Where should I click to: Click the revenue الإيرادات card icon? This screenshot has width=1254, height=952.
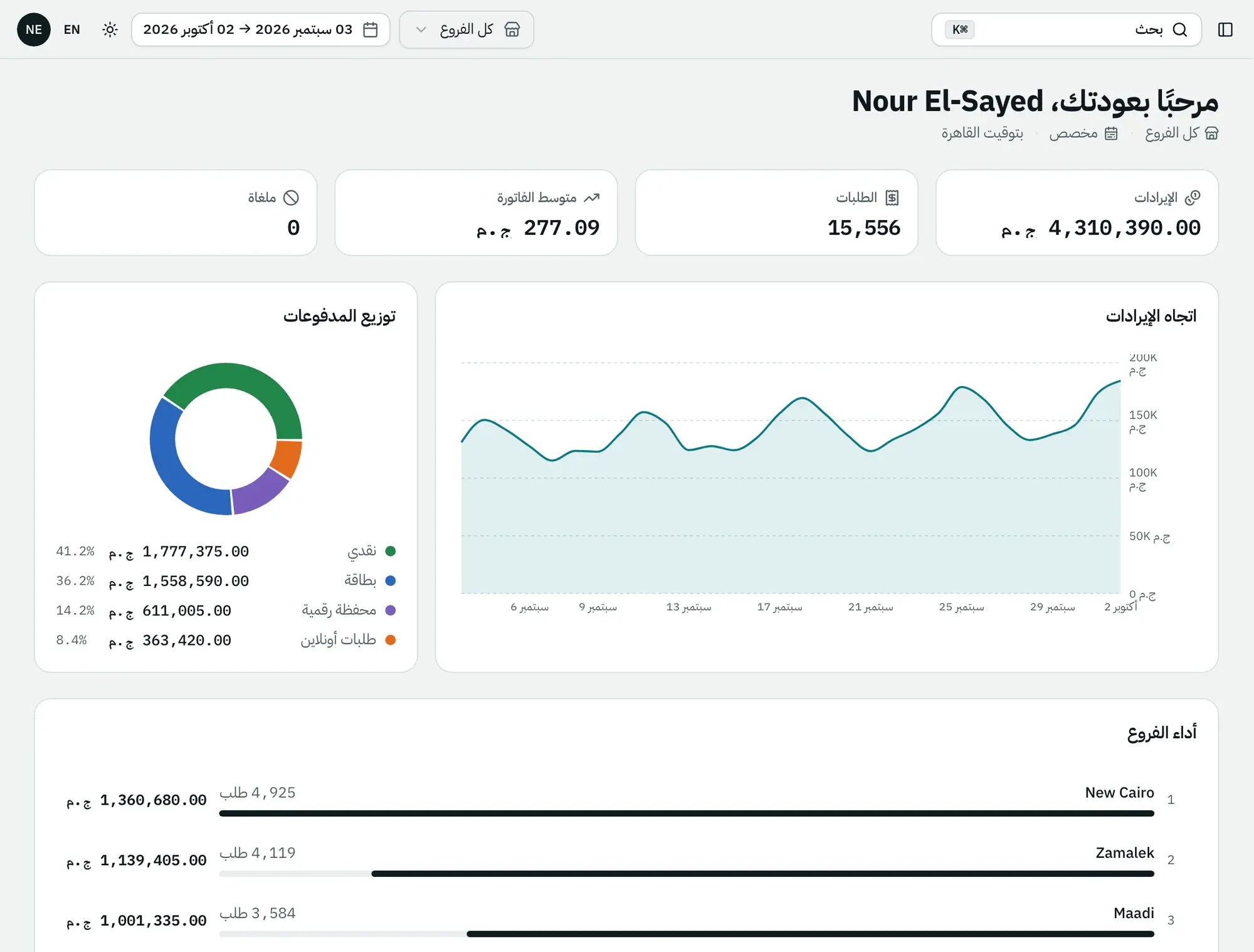pos(1193,197)
